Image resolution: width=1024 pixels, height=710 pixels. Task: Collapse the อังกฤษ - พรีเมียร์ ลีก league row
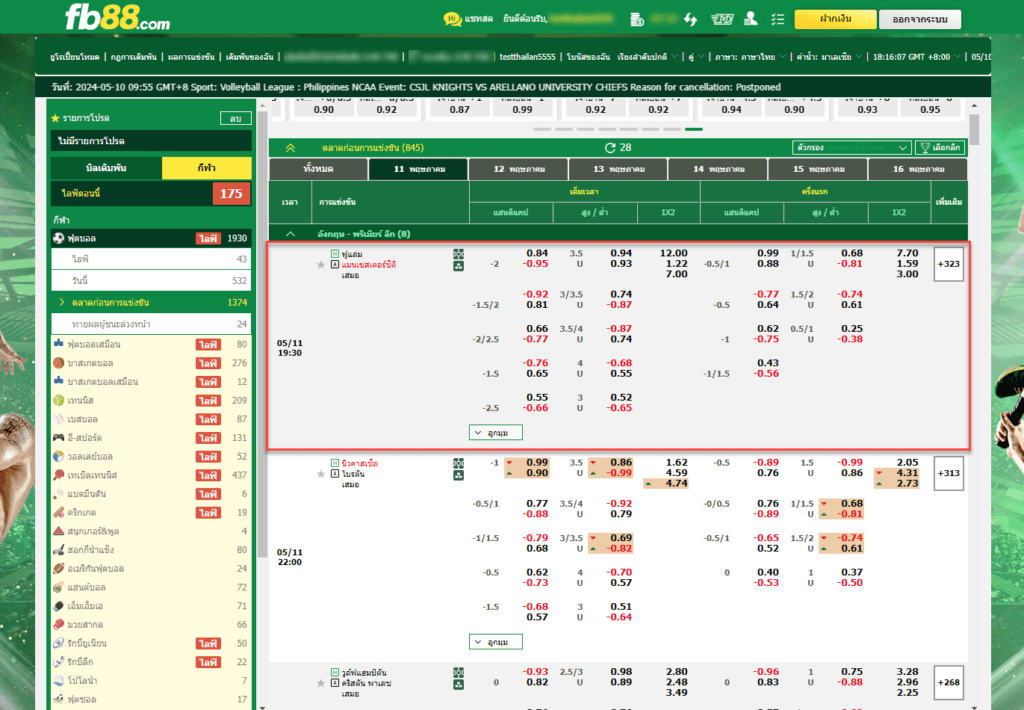291,234
